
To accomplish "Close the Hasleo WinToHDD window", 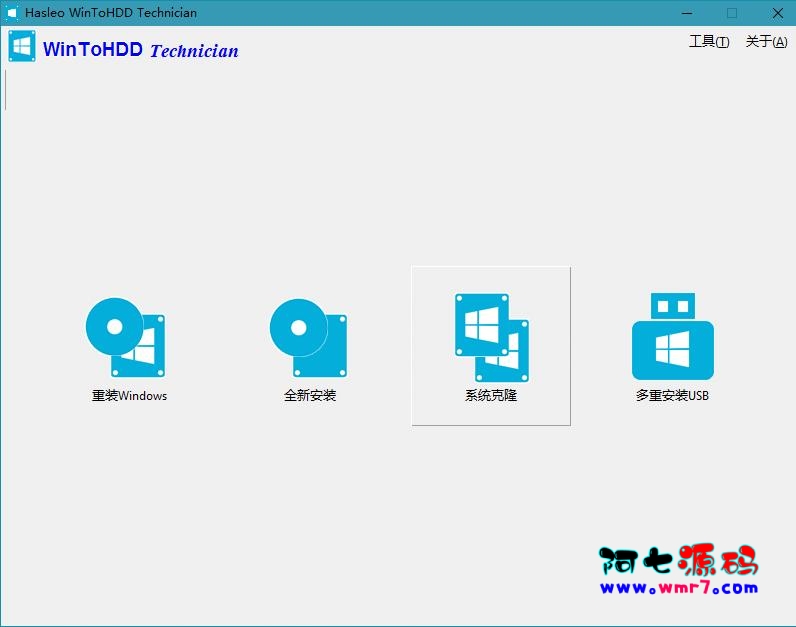I will (777, 13).
